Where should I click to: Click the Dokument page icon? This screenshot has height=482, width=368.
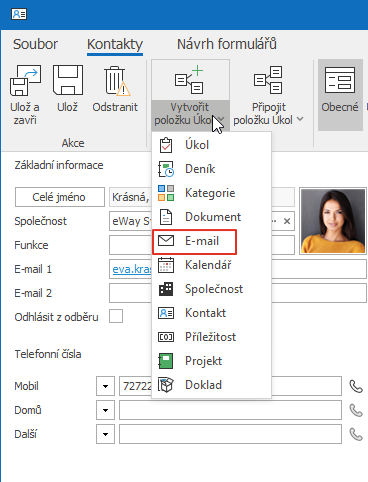click(166, 217)
